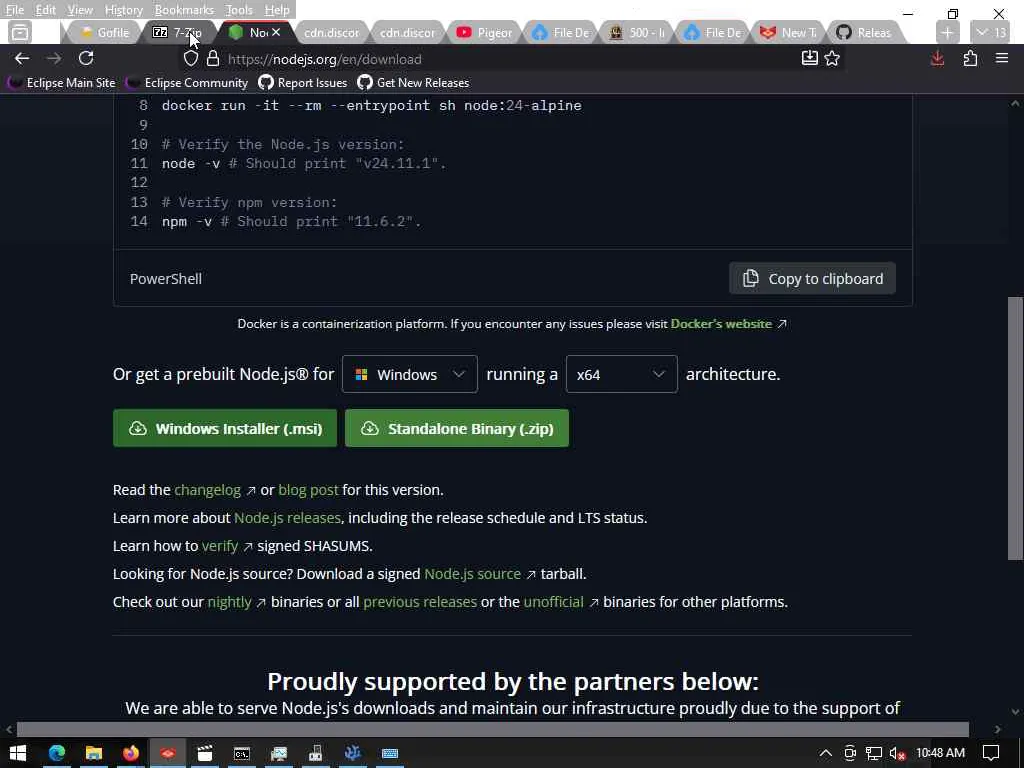This screenshot has width=1024, height=768.
Task: Download the Windows Installer (.msi)
Action: (x=225, y=428)
